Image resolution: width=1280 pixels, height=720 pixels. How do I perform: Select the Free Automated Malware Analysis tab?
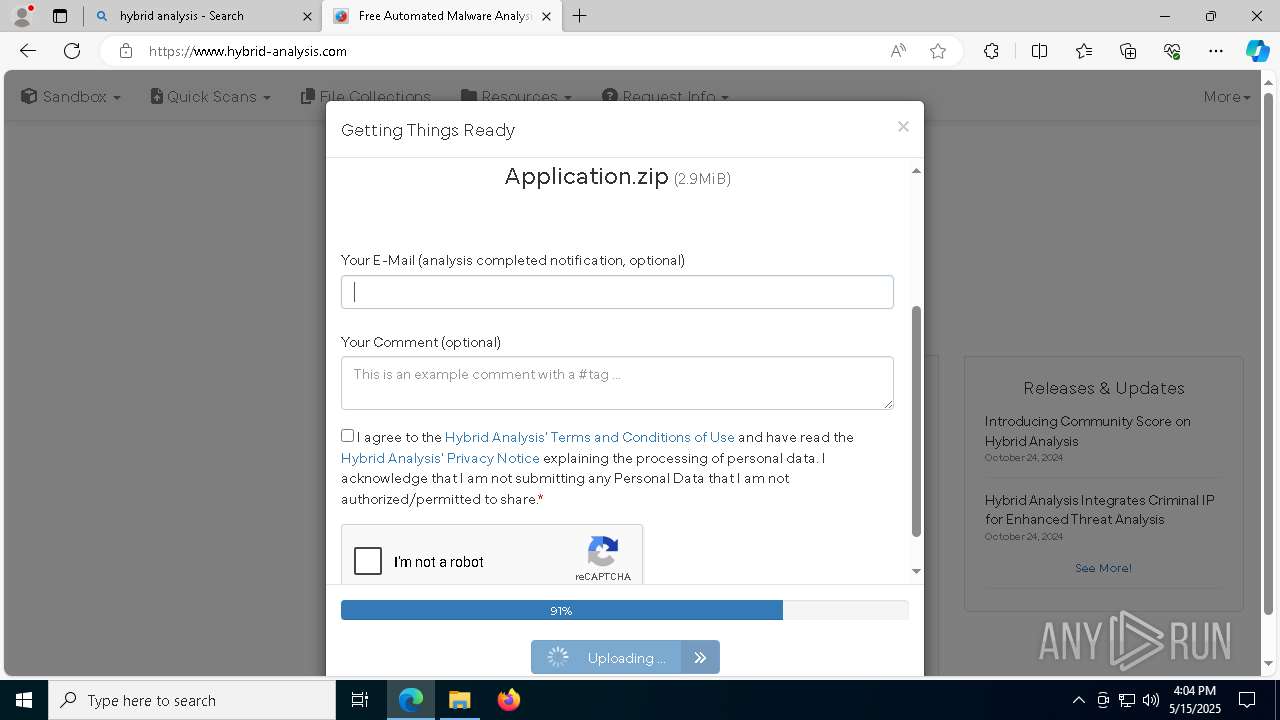(443, 16)
